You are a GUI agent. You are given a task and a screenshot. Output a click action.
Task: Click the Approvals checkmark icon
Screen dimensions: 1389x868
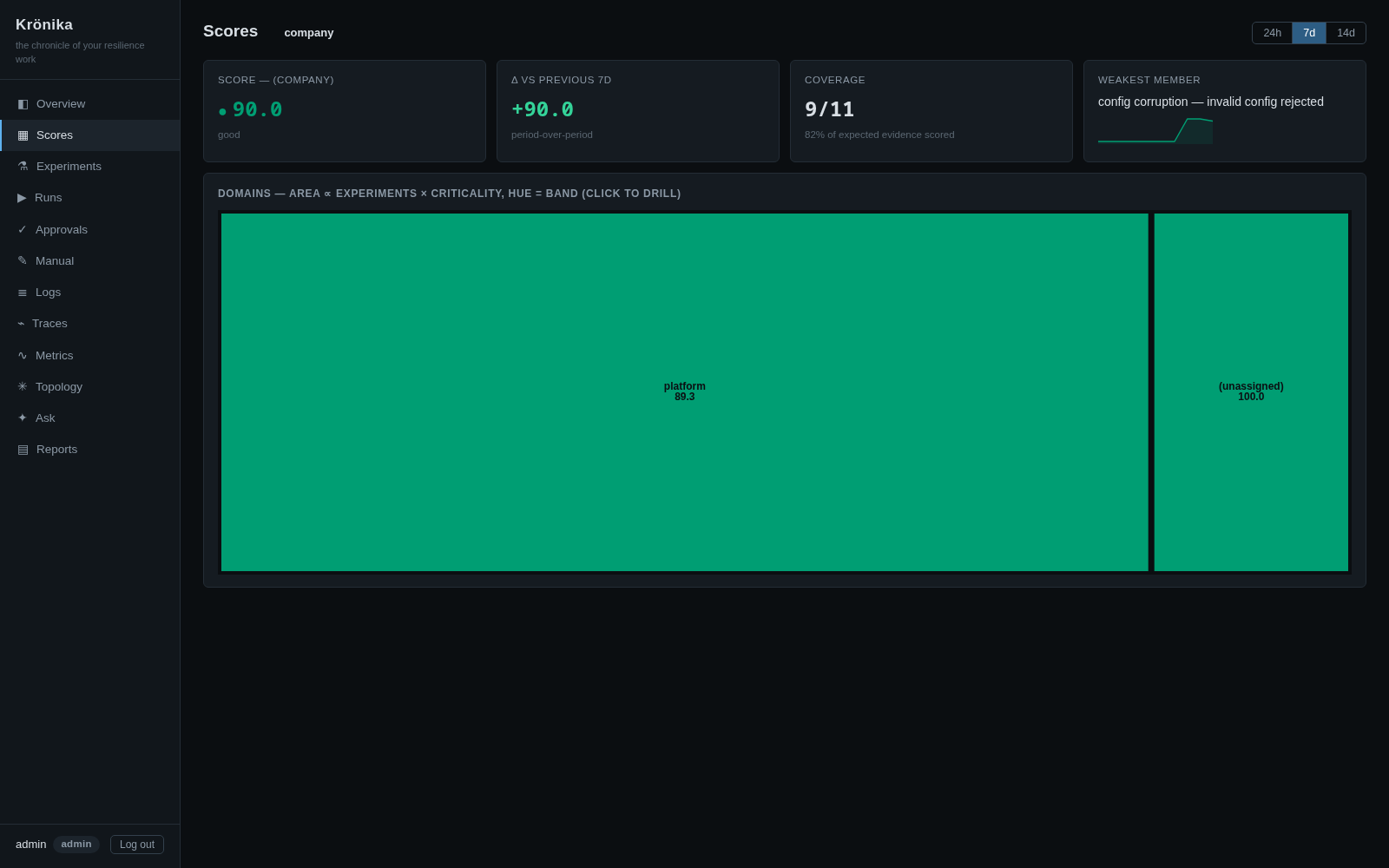coord(23,230)
